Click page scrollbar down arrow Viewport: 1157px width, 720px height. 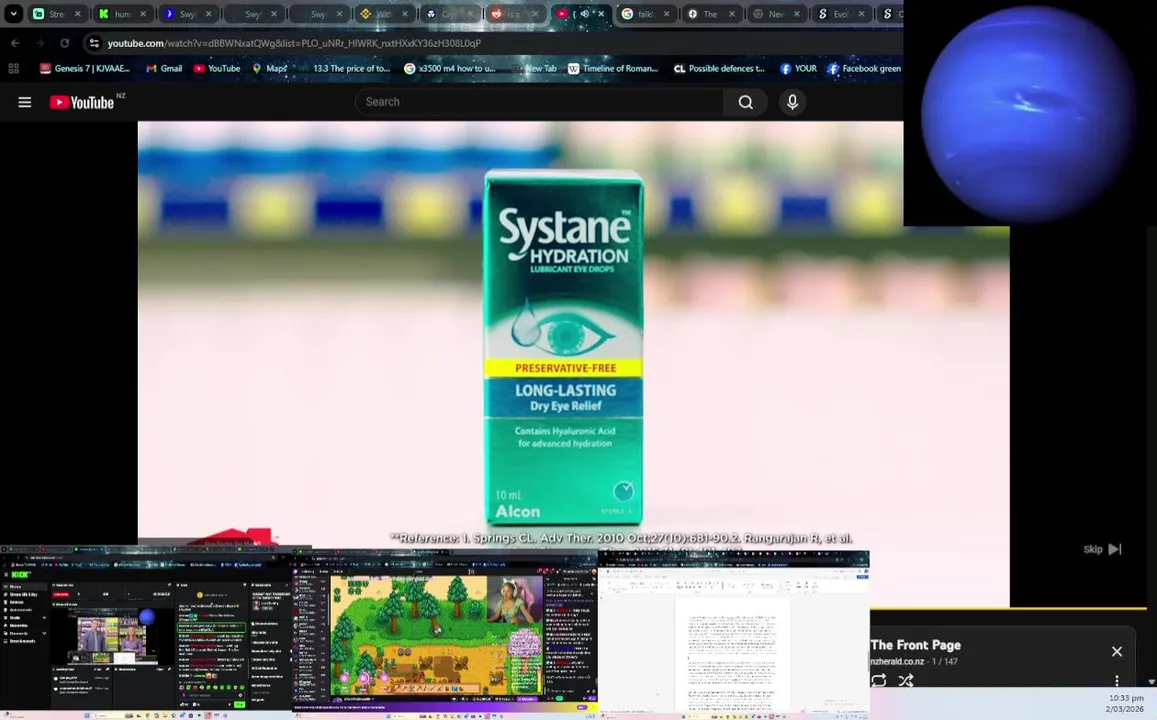tap(1151, 682)
